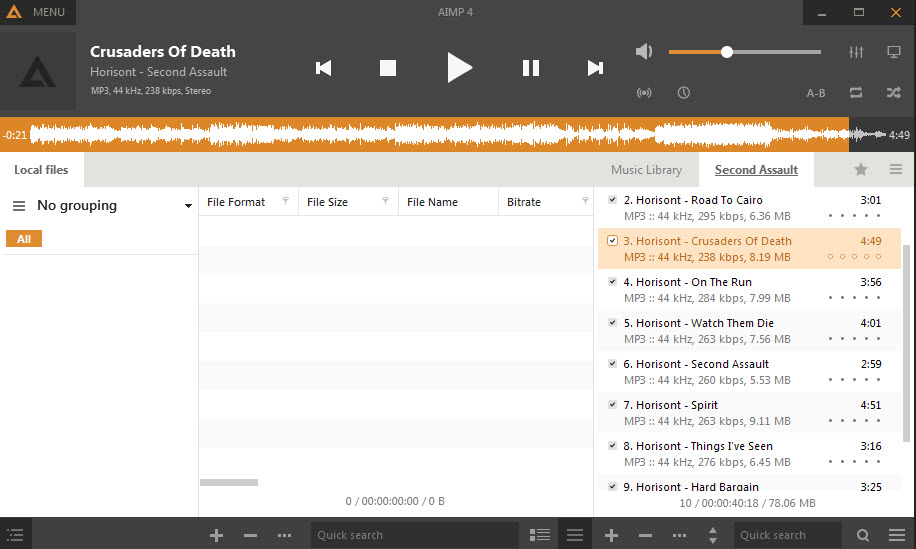The width and height of the screenshot is (916, 549).
Task: Uncheck Crusaders Of Death track checkbox
Action: (x=612, y=241)
